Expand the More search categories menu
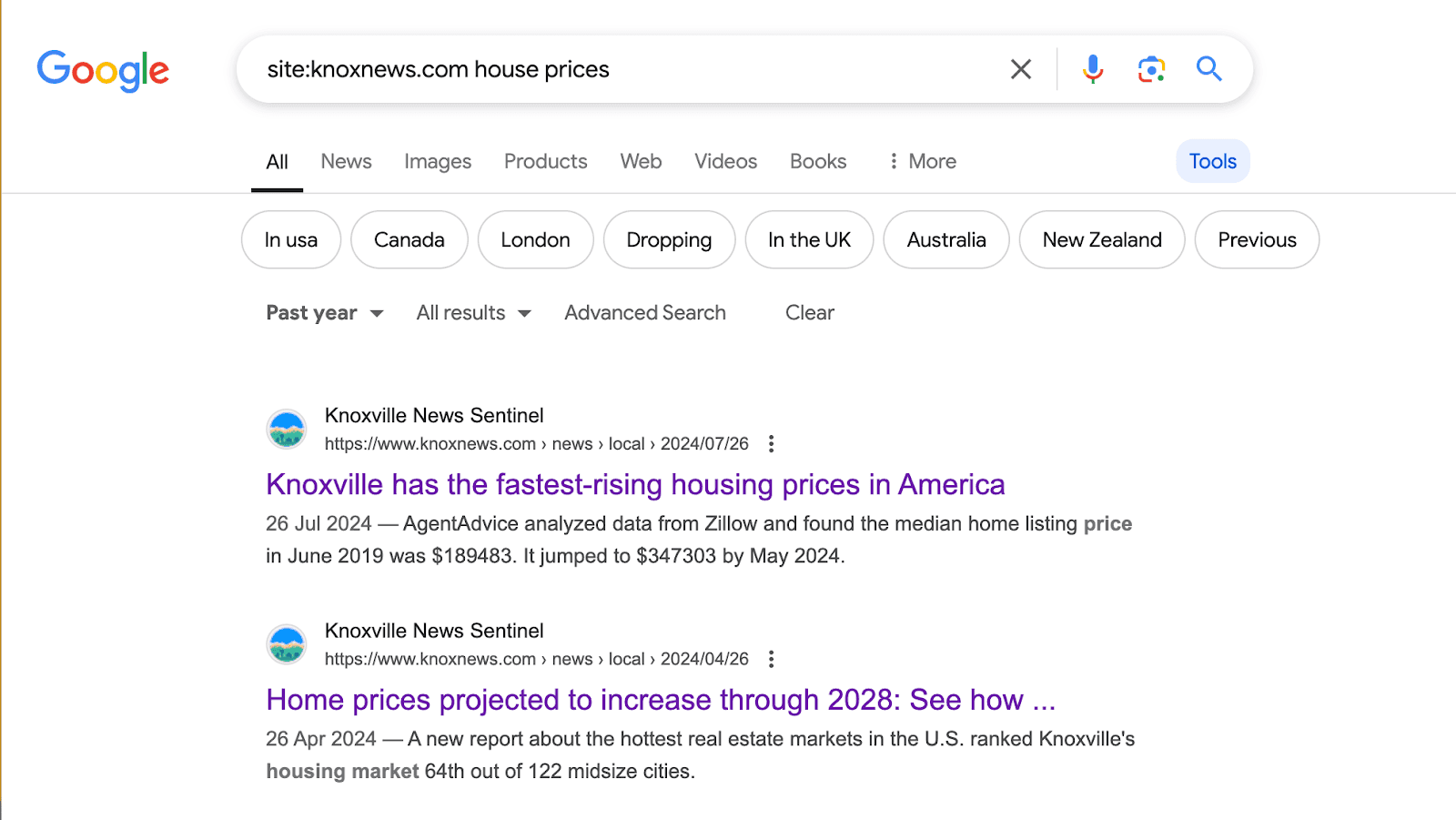This screenshot has width=1456, height=820. coord(921,161)
